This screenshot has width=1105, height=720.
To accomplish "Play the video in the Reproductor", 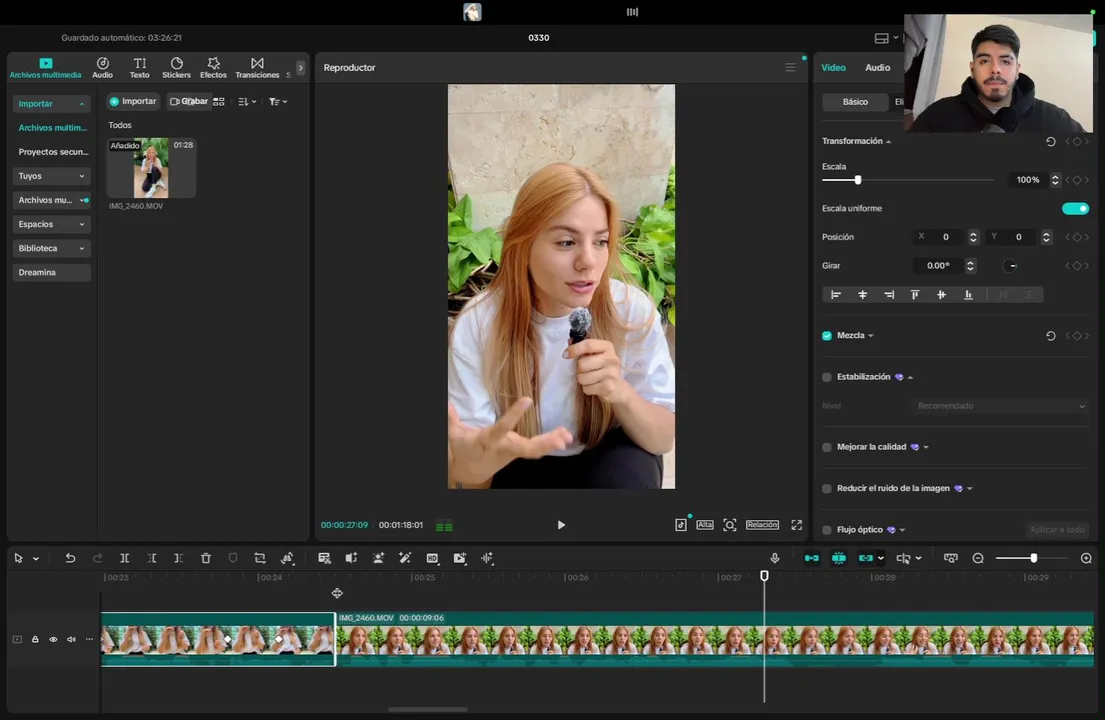I will point(561,525).
